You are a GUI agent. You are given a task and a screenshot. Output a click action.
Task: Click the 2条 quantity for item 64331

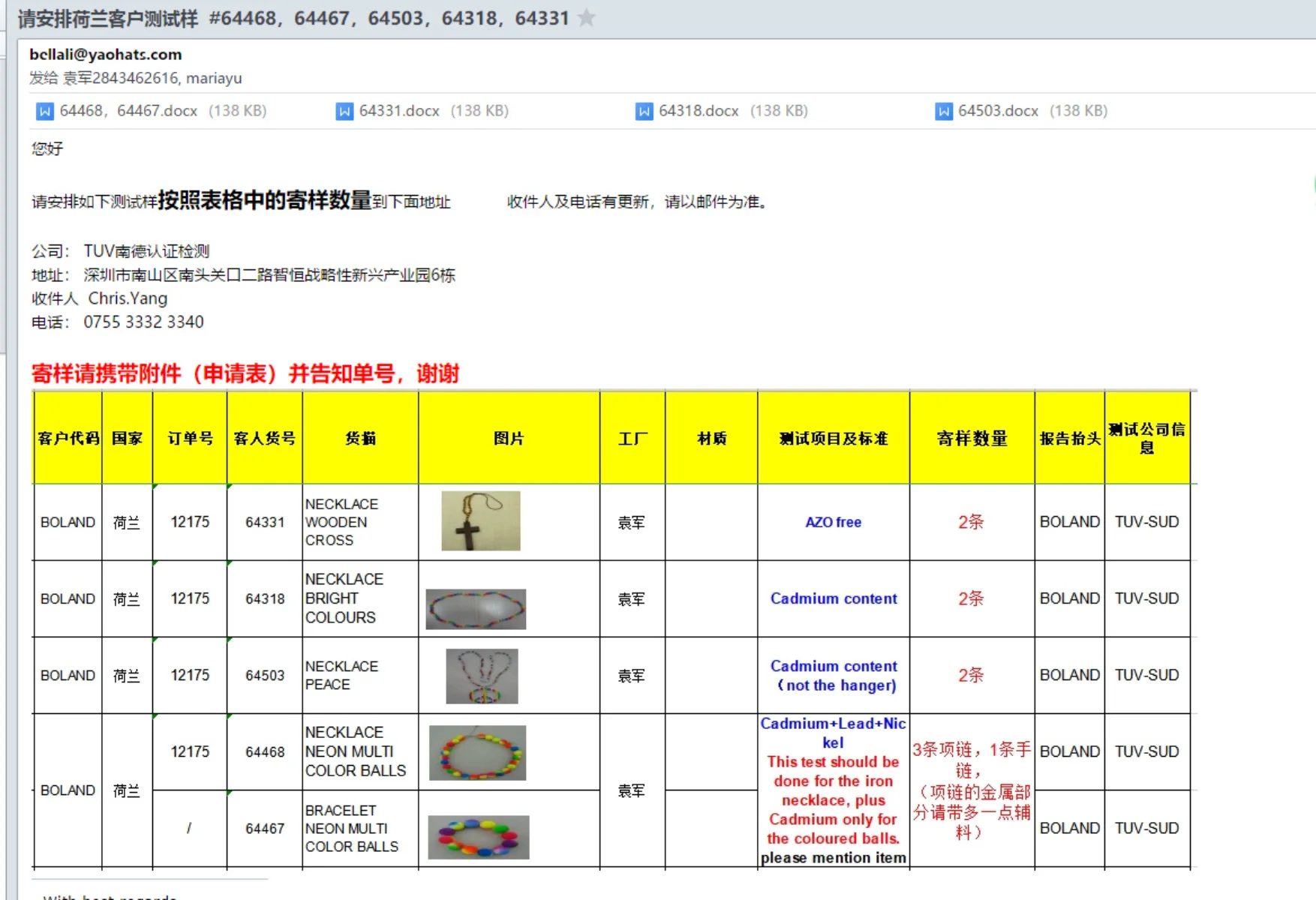click(971, 522)
